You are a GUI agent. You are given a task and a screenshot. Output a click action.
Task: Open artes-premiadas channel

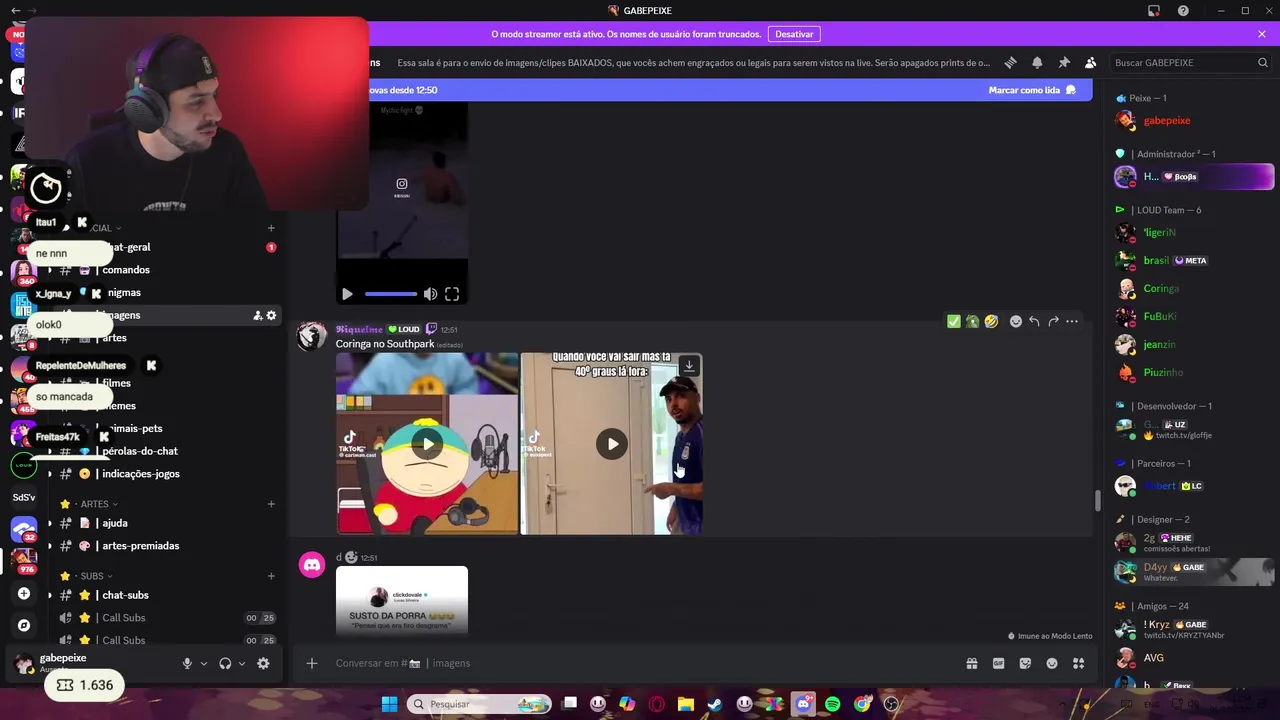point(141,546)
